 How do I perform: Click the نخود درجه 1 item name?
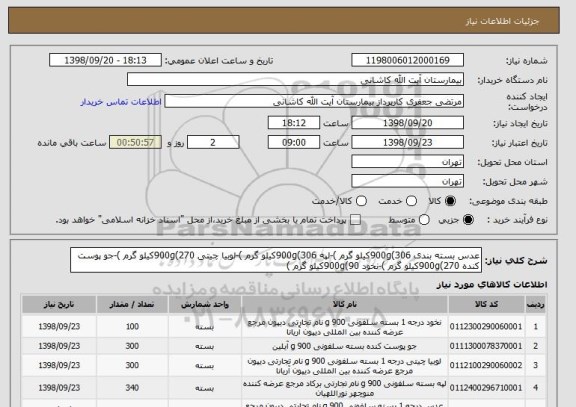tap(345, 327)
